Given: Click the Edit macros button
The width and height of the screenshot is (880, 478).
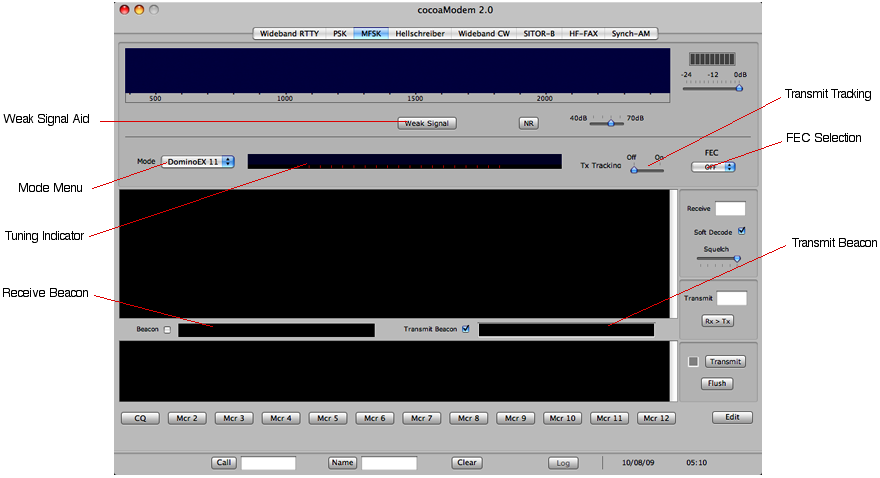Looking at the screenshot, I should pos(732,417).
